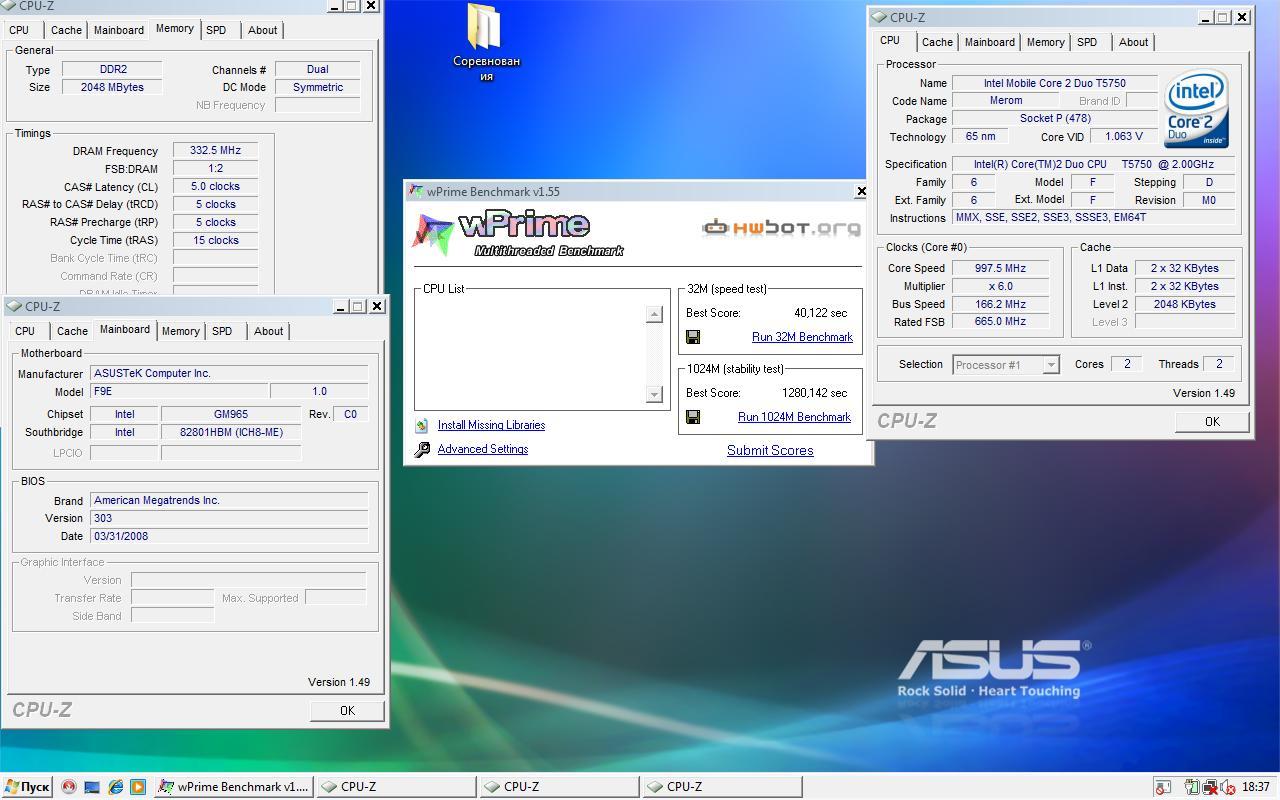Click the Manufacturer field ASUSTeK Computer Inc.
This screenshot has width=1280, height=800.
(x=229, y=373)
